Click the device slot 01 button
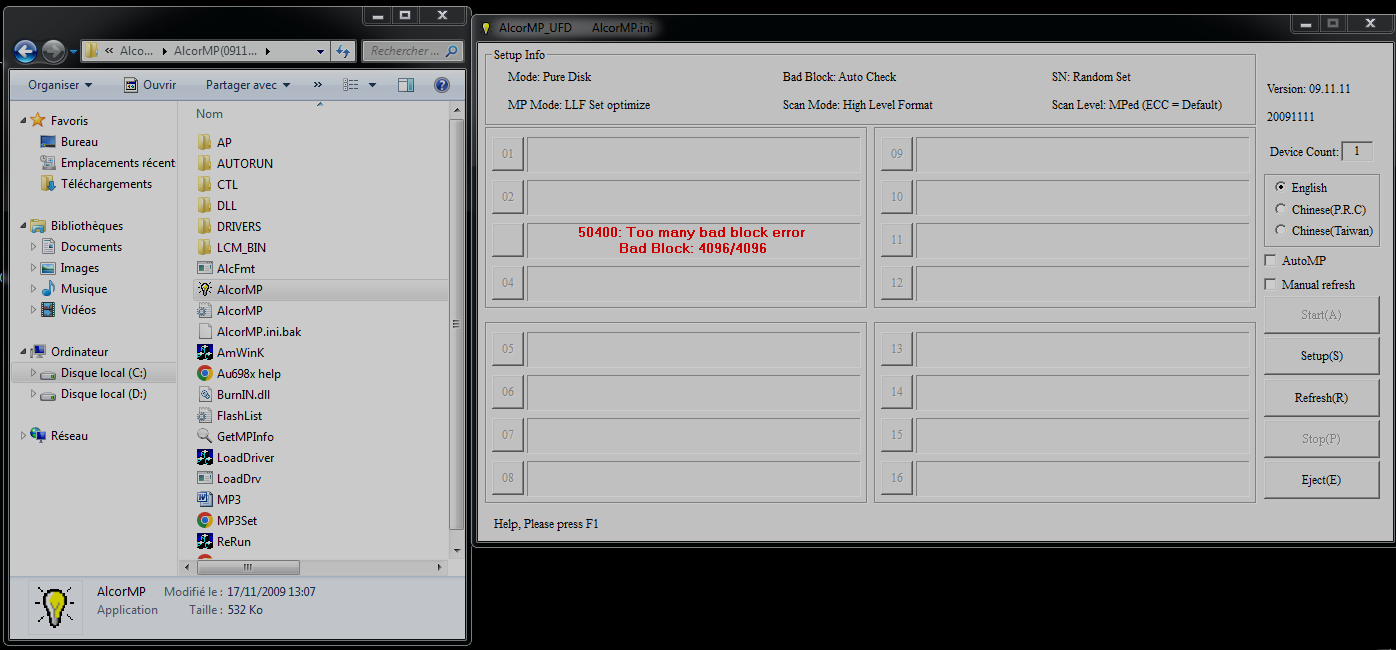 [x=508, y=154]
